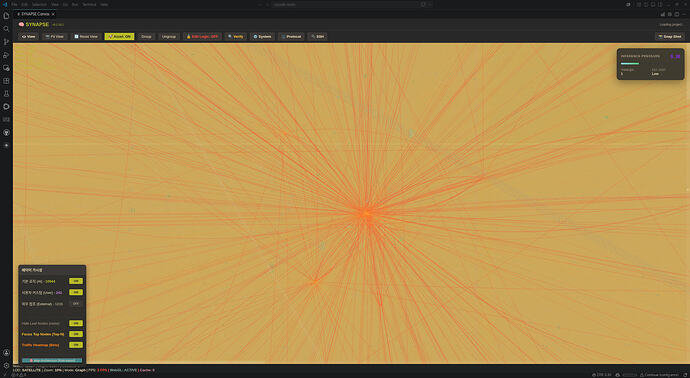Select the SYNAPSE Canvas tab

pyautogui.click(x=35, y=14)
